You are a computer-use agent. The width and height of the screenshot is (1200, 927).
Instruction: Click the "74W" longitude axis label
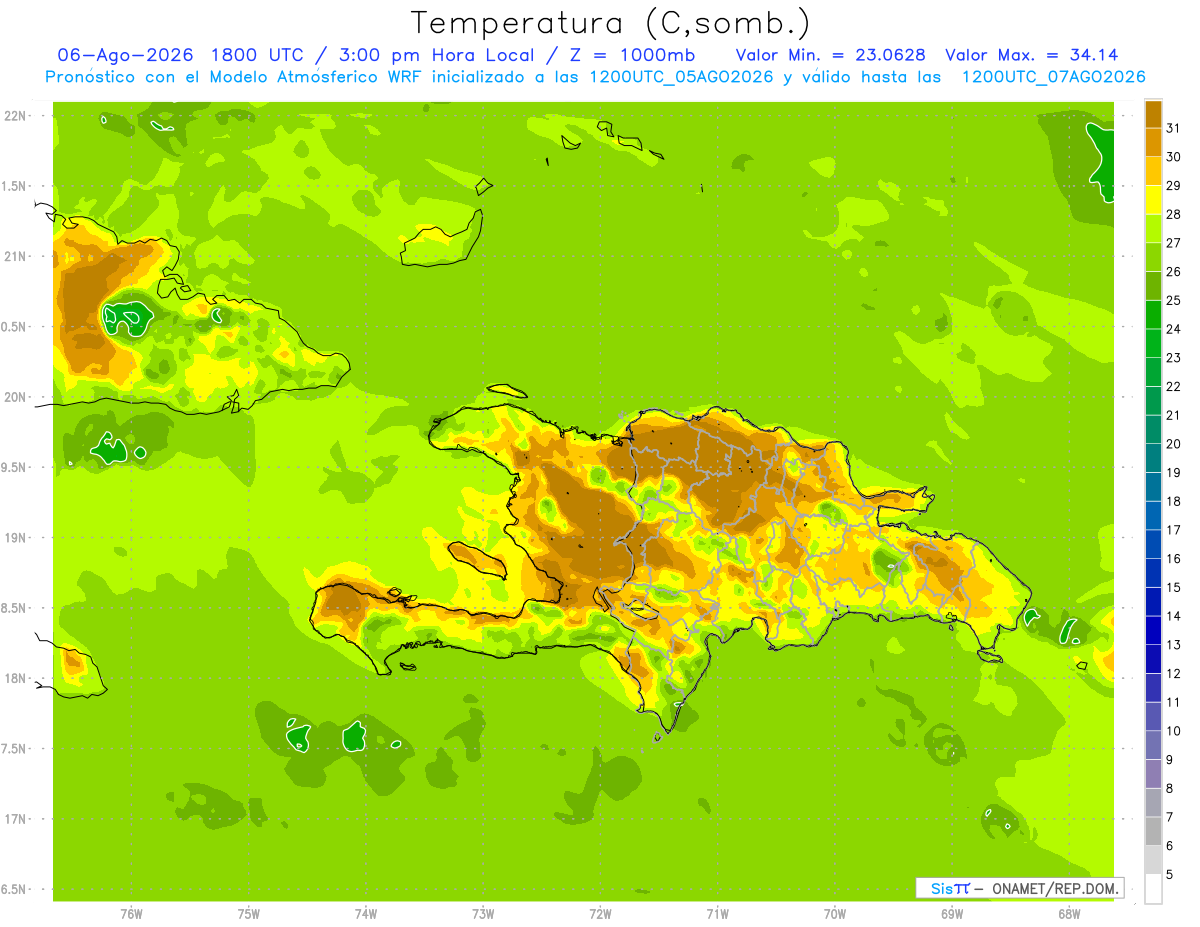tap(365, 914)
